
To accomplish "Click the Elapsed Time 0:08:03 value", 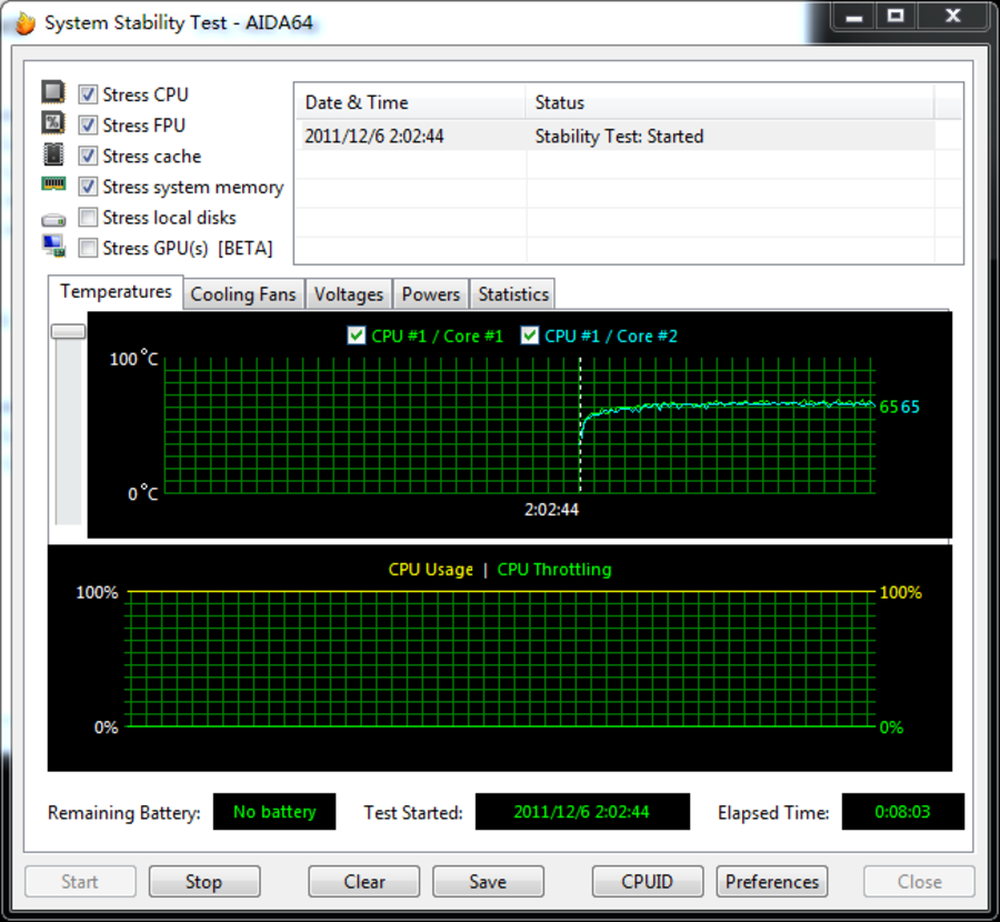I will (x=902, y=812).
